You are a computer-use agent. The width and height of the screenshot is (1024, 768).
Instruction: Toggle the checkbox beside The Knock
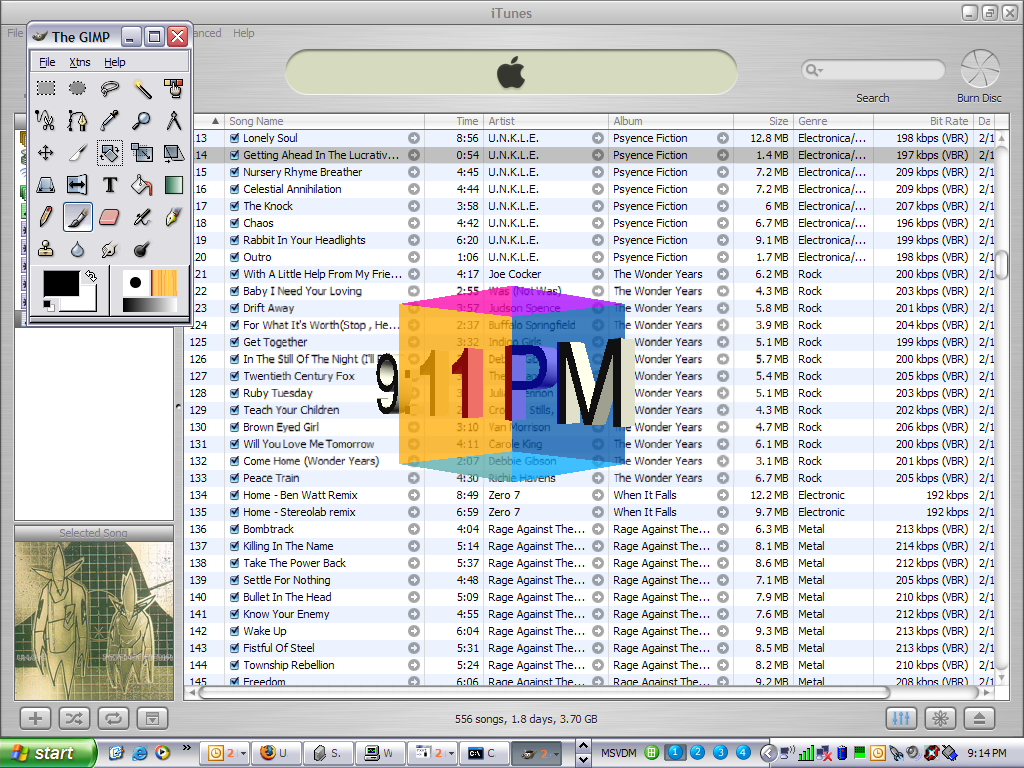pos(234,206)
